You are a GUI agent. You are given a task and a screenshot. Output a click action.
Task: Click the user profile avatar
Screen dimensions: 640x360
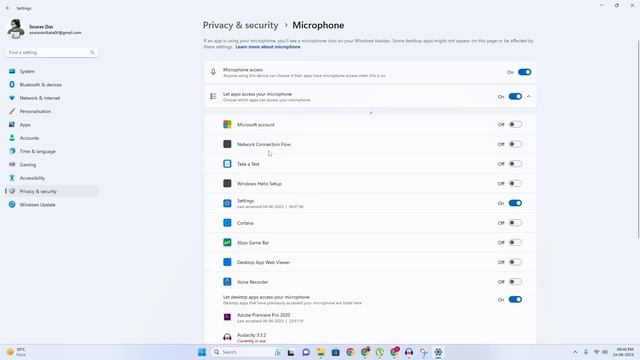[x=16, y=29]
